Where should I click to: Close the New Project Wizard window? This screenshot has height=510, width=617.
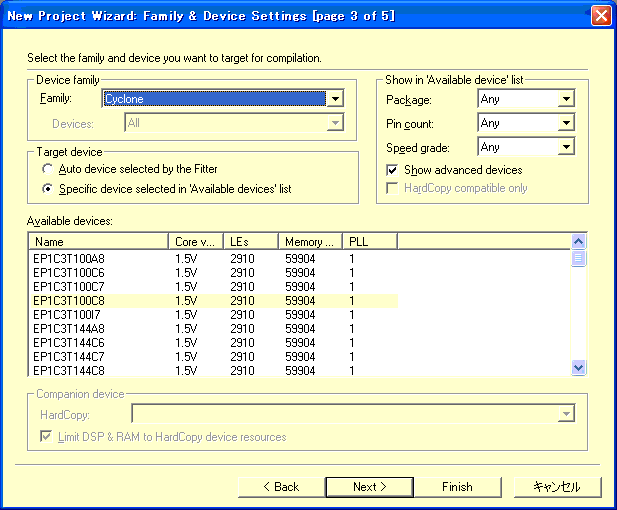(x=601, y=16)
